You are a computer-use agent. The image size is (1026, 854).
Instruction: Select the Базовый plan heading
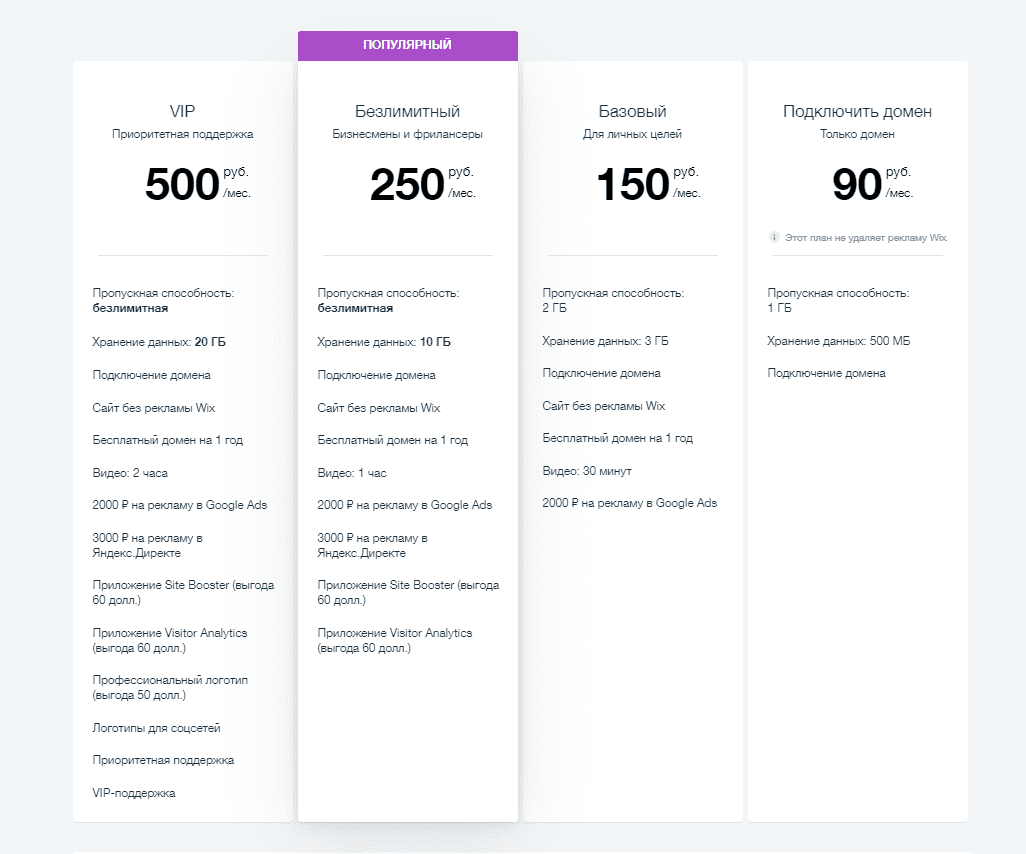click(x=632, y=111)
